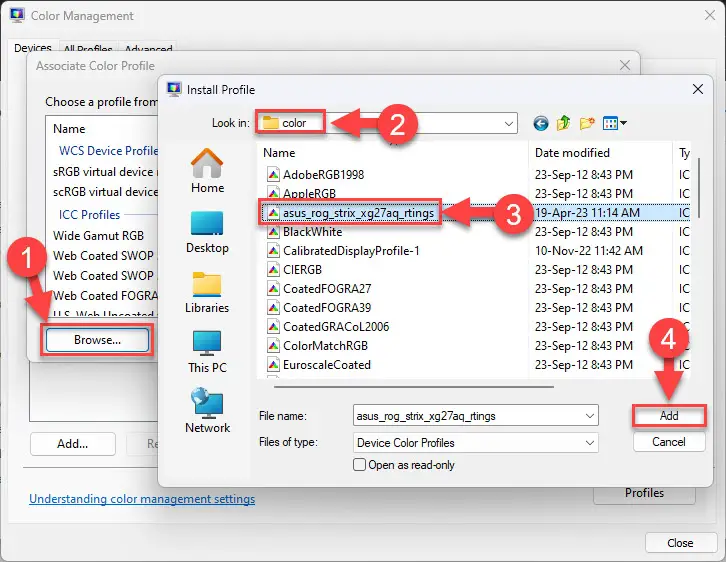Open Home in the places bar

click(207, 171)
